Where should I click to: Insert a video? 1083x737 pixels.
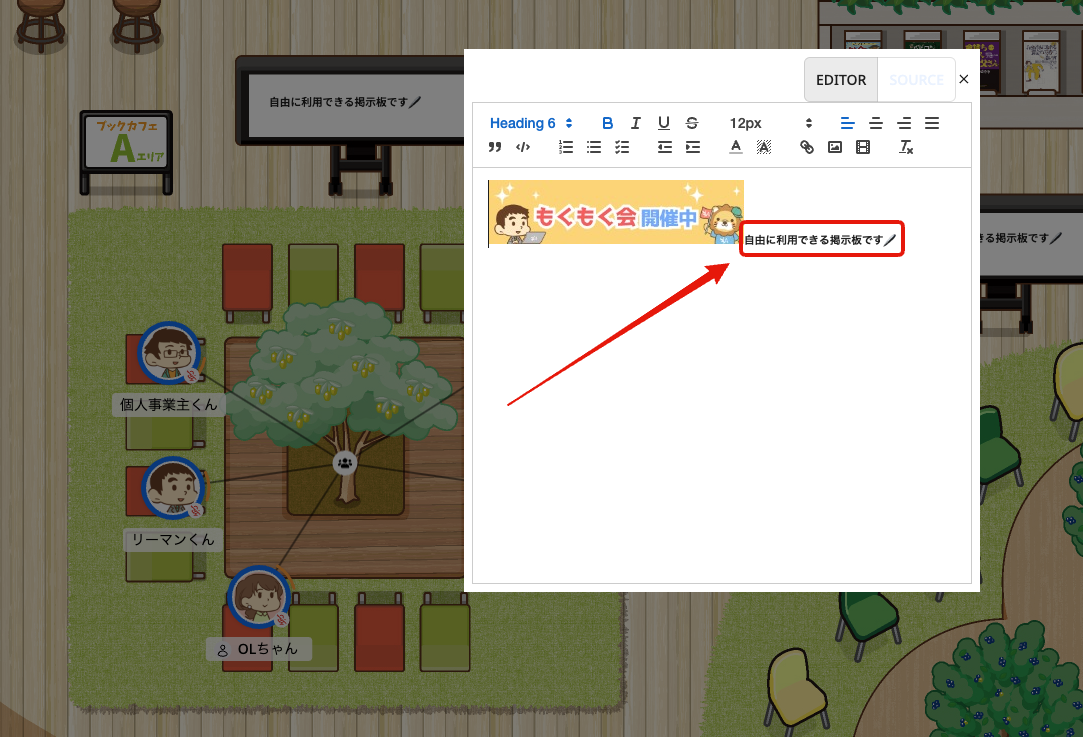[863, 147]
